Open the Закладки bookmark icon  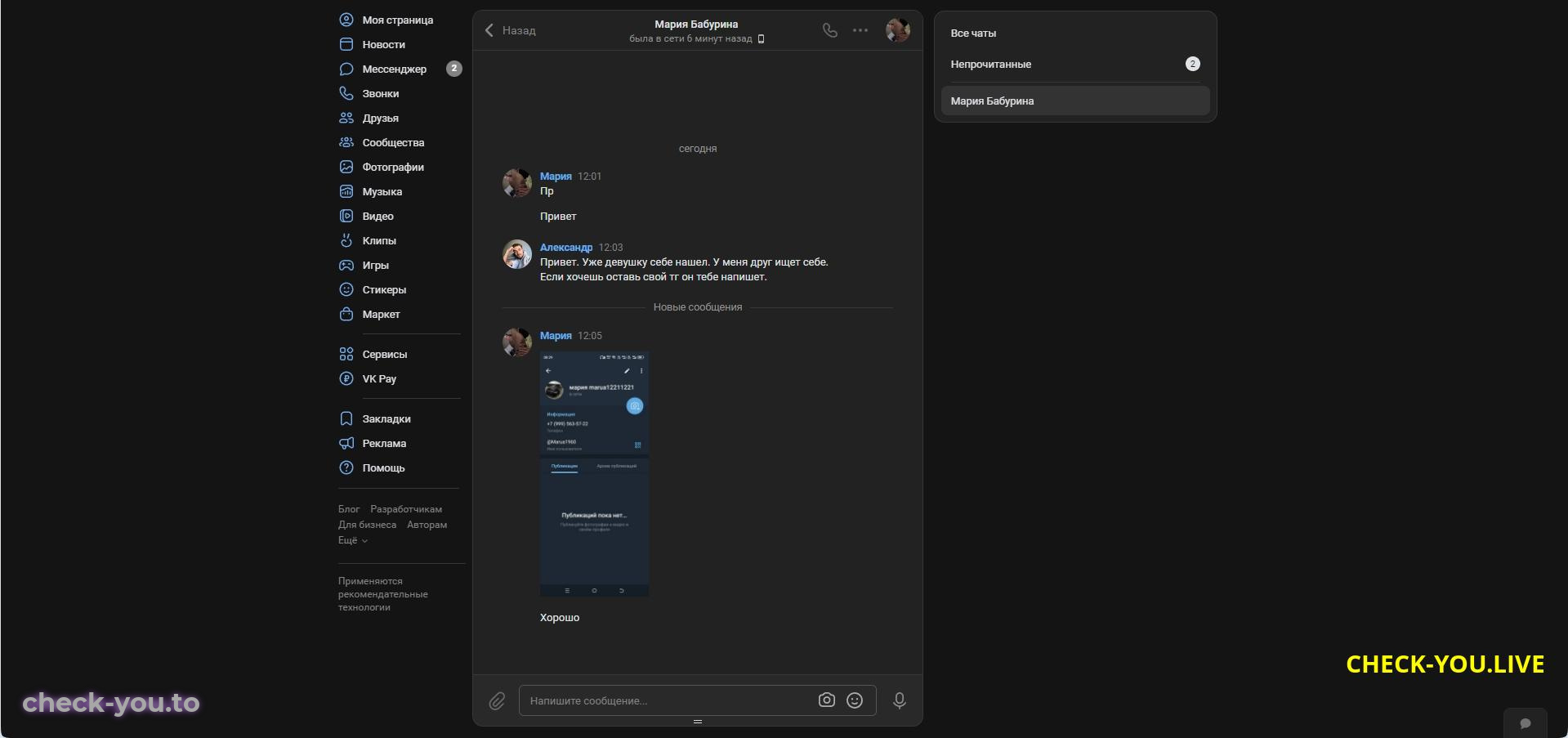(346, 418)
